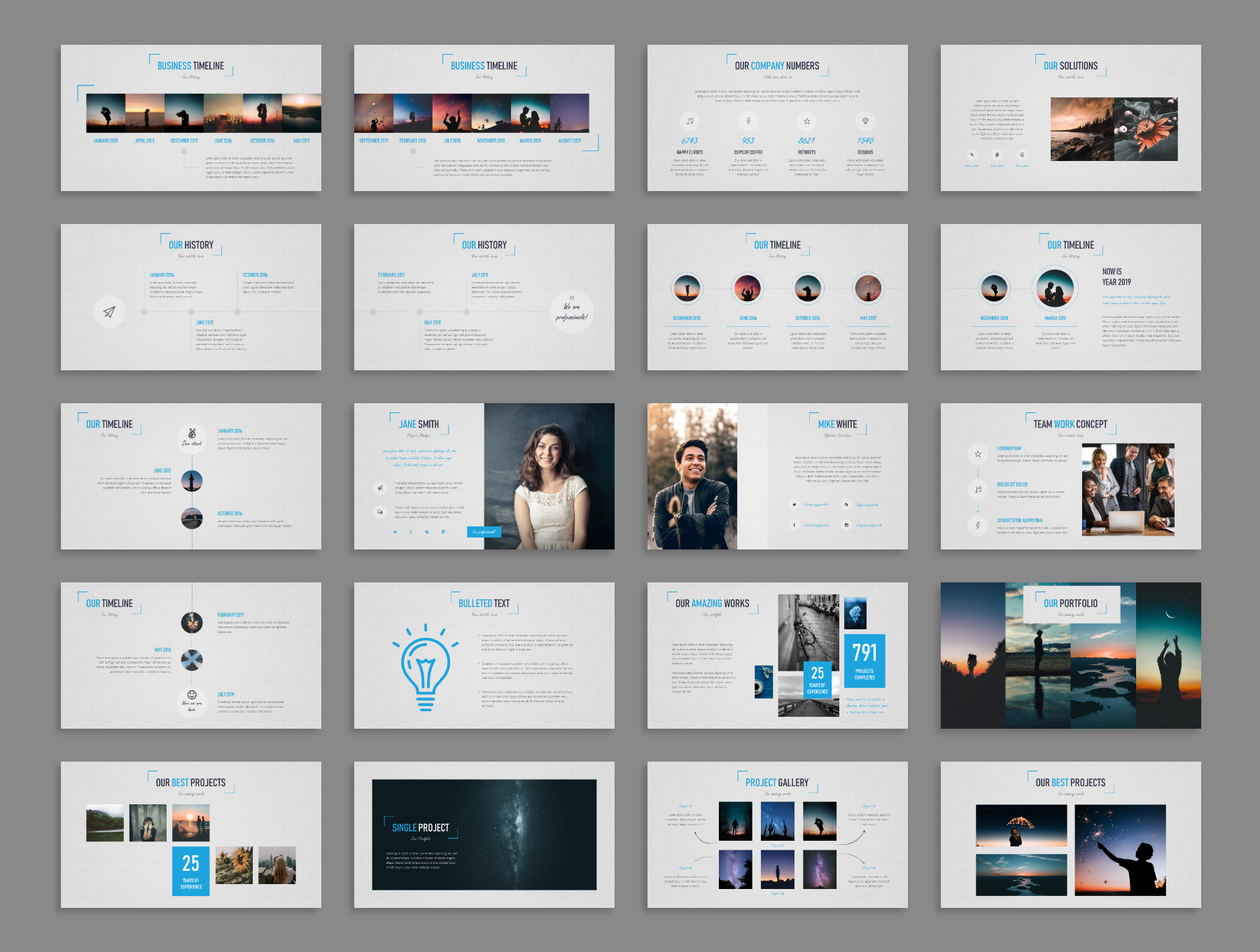Click the star icon on Team Work Concept slide
This screenshot has height=952, width=1260.
(x=978, y=454)
